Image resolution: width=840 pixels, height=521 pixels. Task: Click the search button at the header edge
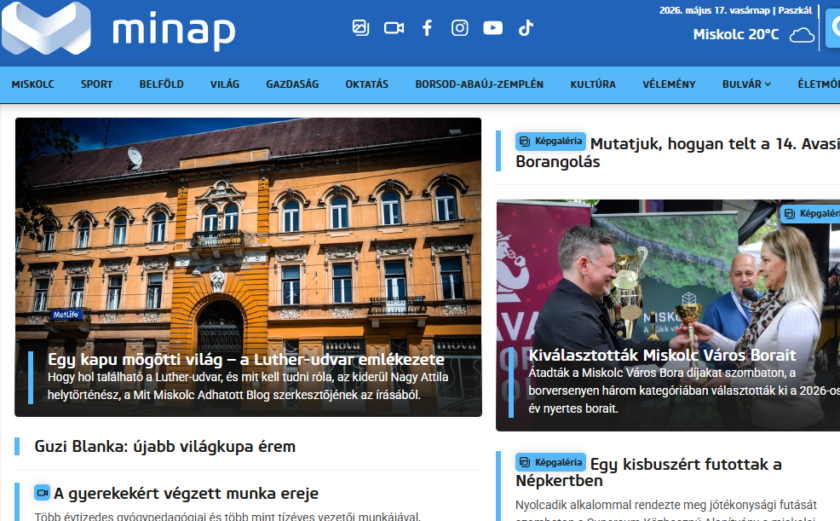tap(834, 27)
